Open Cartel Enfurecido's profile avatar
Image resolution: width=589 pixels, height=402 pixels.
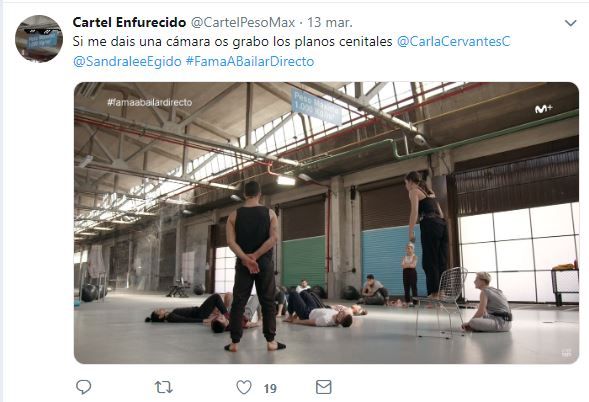[x=39, y=39]
